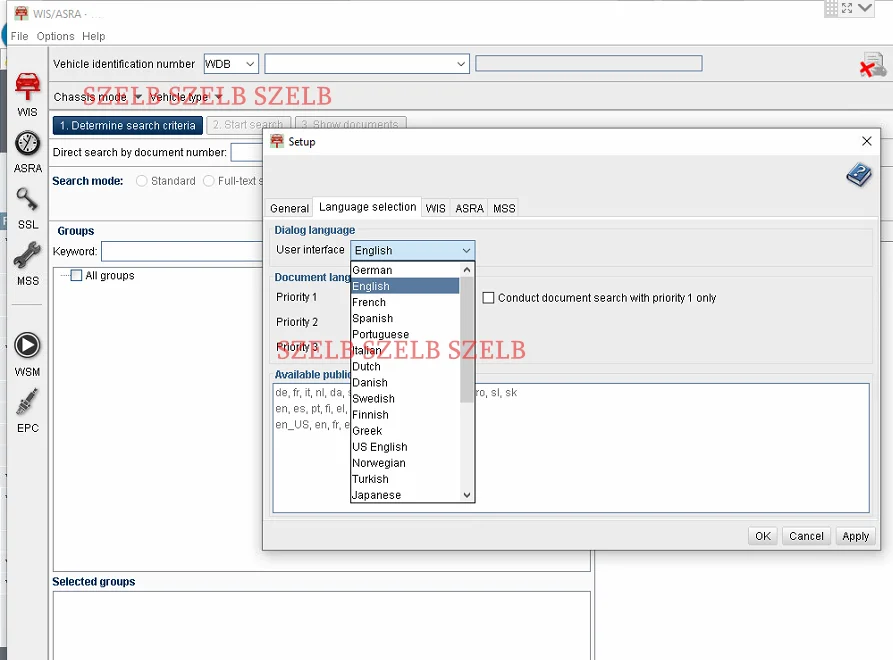Click the OK button in Setup
Image resolution: width=893 pixels, height=660 pixels.
[x=763, y=536]
